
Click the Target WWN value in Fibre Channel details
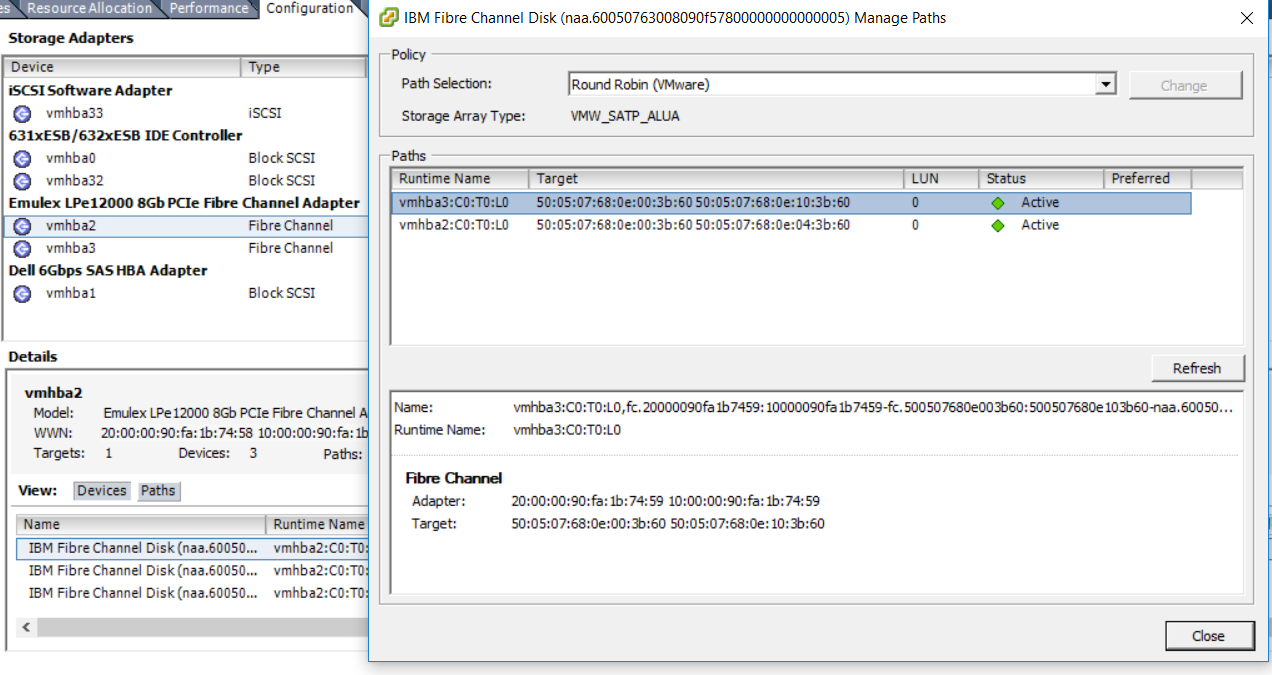[x=668, y=524]
